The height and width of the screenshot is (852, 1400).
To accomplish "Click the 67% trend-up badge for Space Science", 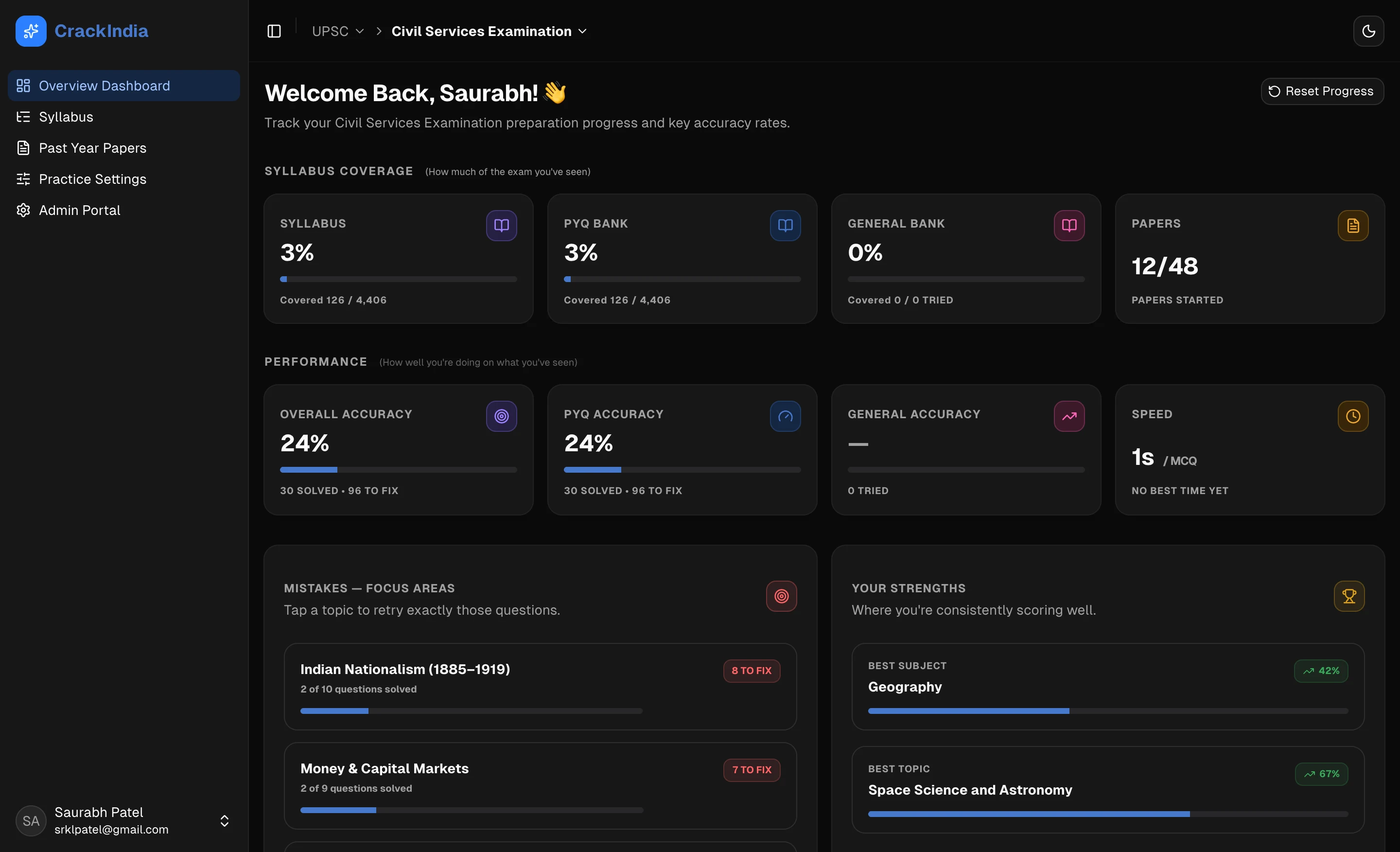I will 1322,774.
